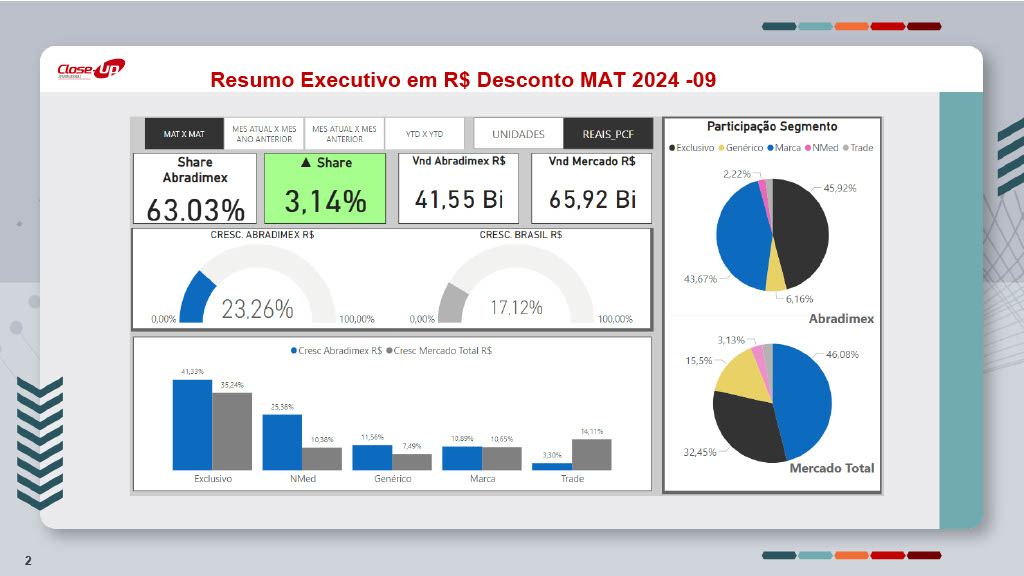Toggle the UNIDADES button
1024x576 pixels.
click(518, 134)
